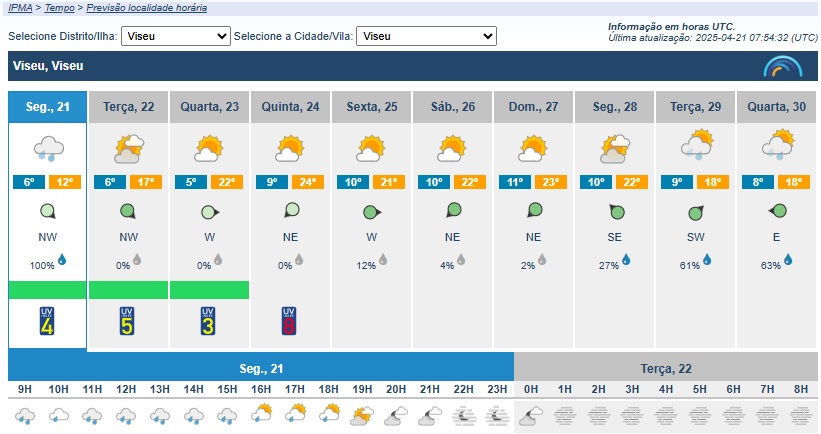Click the 23° max temperature for Dom., 27
Image resolution: width=821 pixels, height=434 pixels.
[551, 182]
